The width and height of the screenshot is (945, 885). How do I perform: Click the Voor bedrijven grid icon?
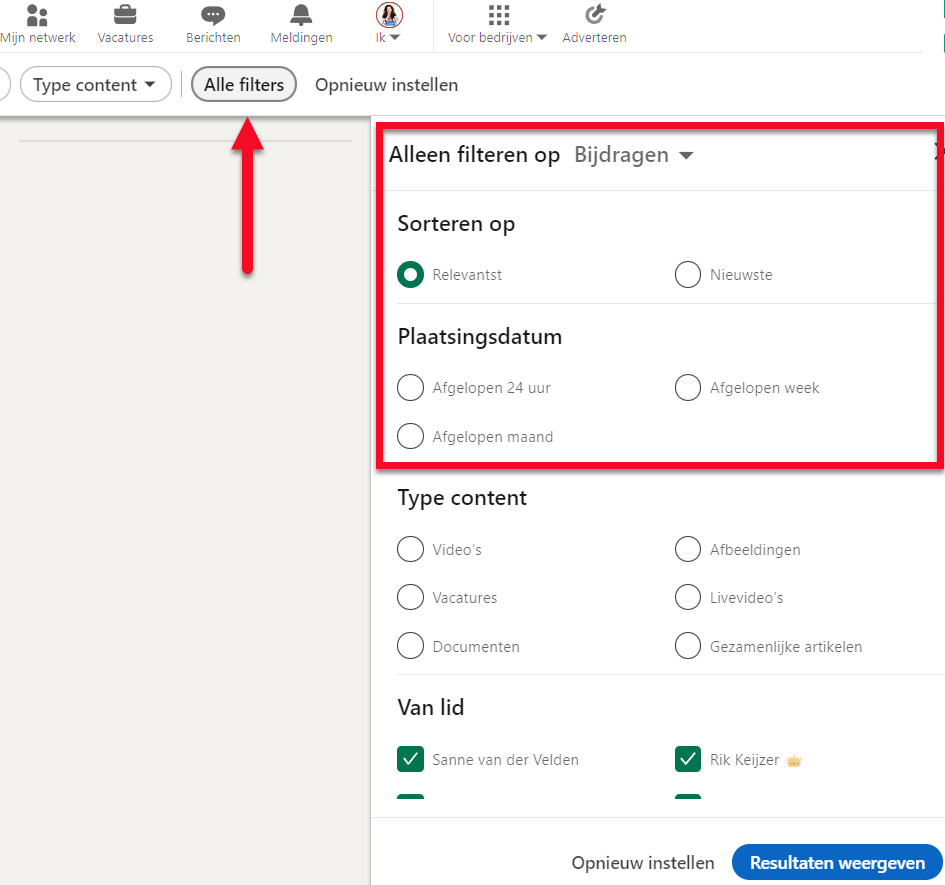point(499,14)
